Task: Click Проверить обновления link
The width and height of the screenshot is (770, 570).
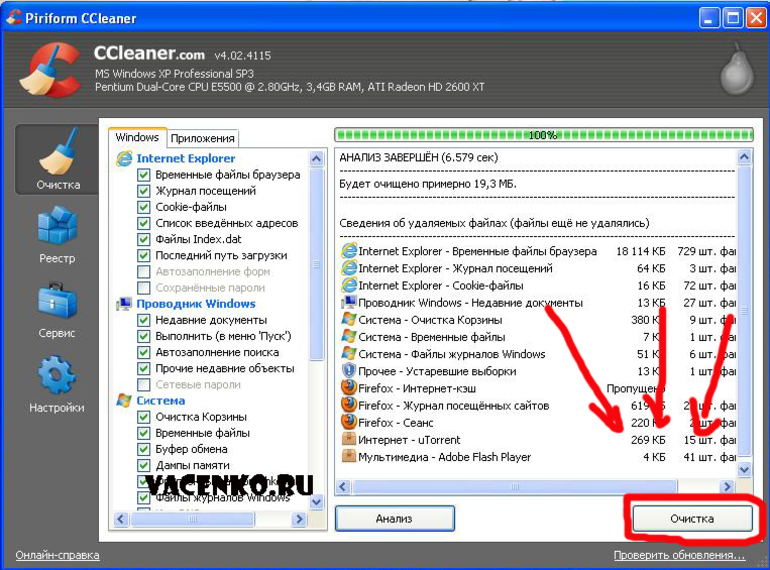Action: (679, 555)
